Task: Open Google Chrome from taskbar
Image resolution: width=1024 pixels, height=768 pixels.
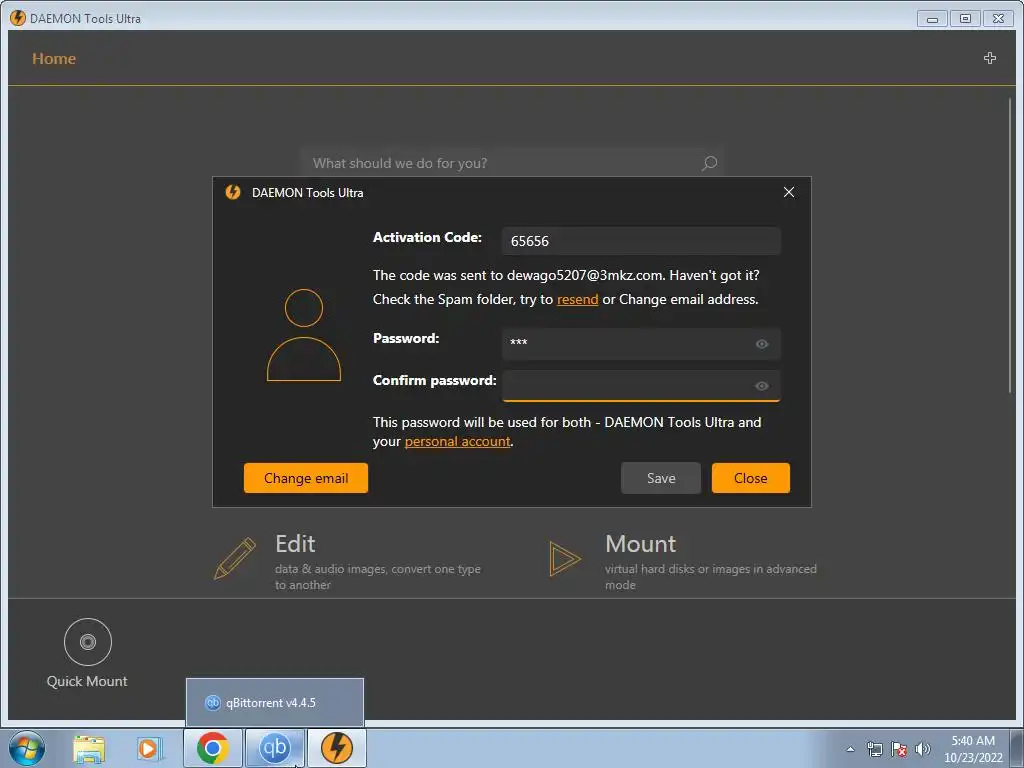Action: 212,748
